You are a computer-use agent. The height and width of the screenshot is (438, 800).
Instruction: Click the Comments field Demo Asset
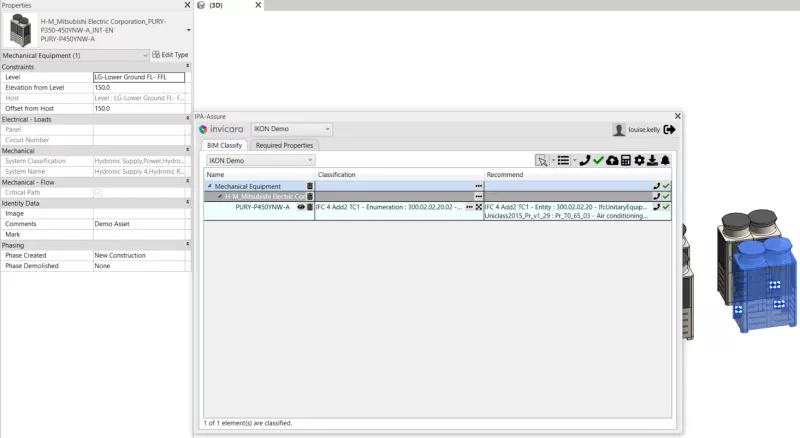(139, 224)
